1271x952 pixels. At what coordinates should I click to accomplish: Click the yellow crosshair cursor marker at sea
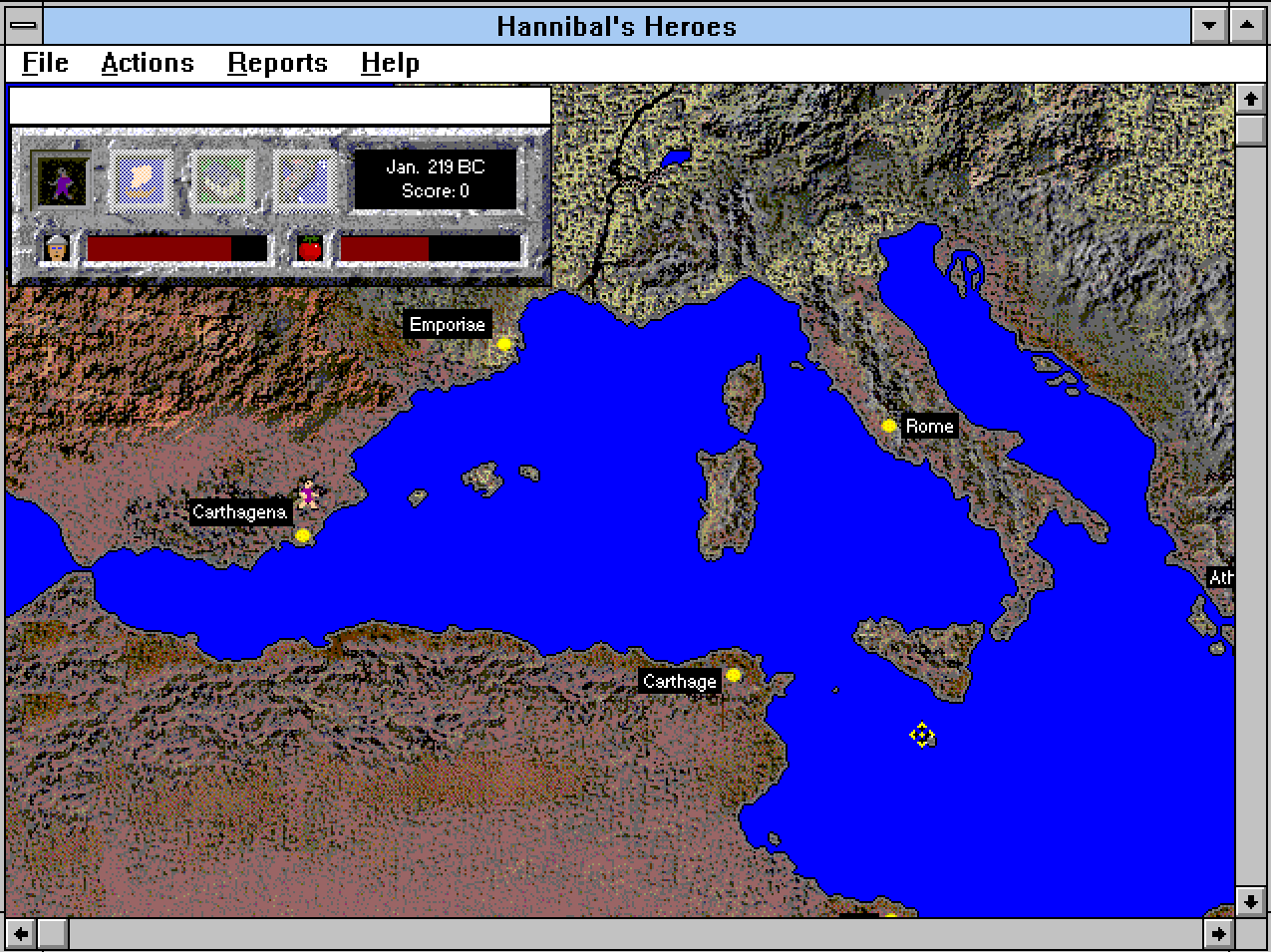point(922,736)
